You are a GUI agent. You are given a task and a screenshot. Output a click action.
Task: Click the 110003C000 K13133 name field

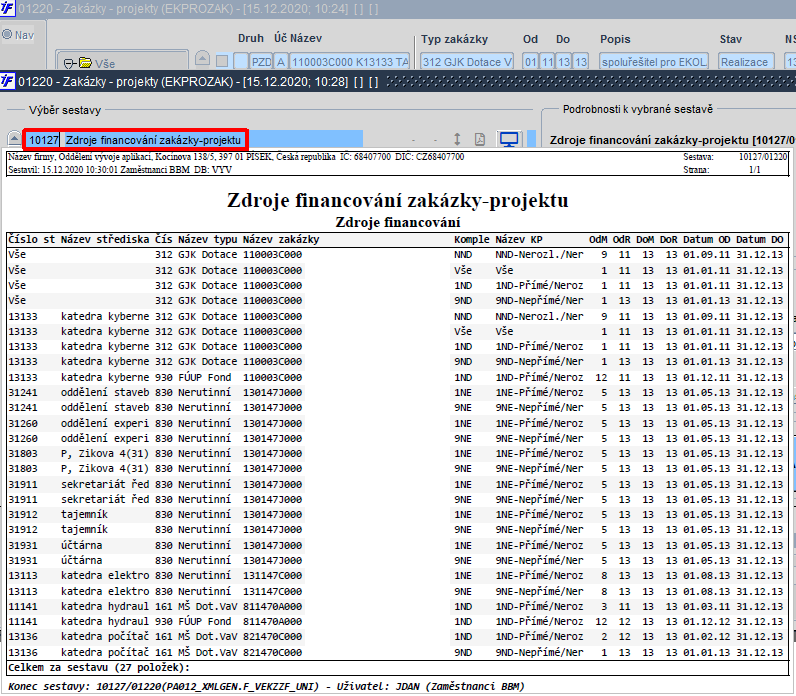point(350,62)
